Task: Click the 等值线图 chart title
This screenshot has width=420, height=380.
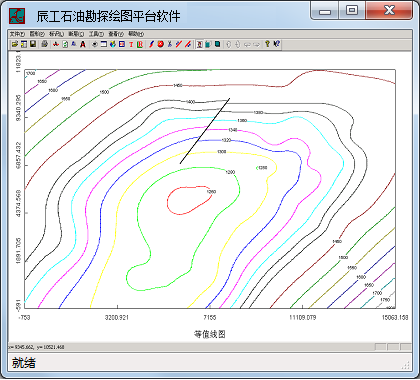Action: [210, 334]
